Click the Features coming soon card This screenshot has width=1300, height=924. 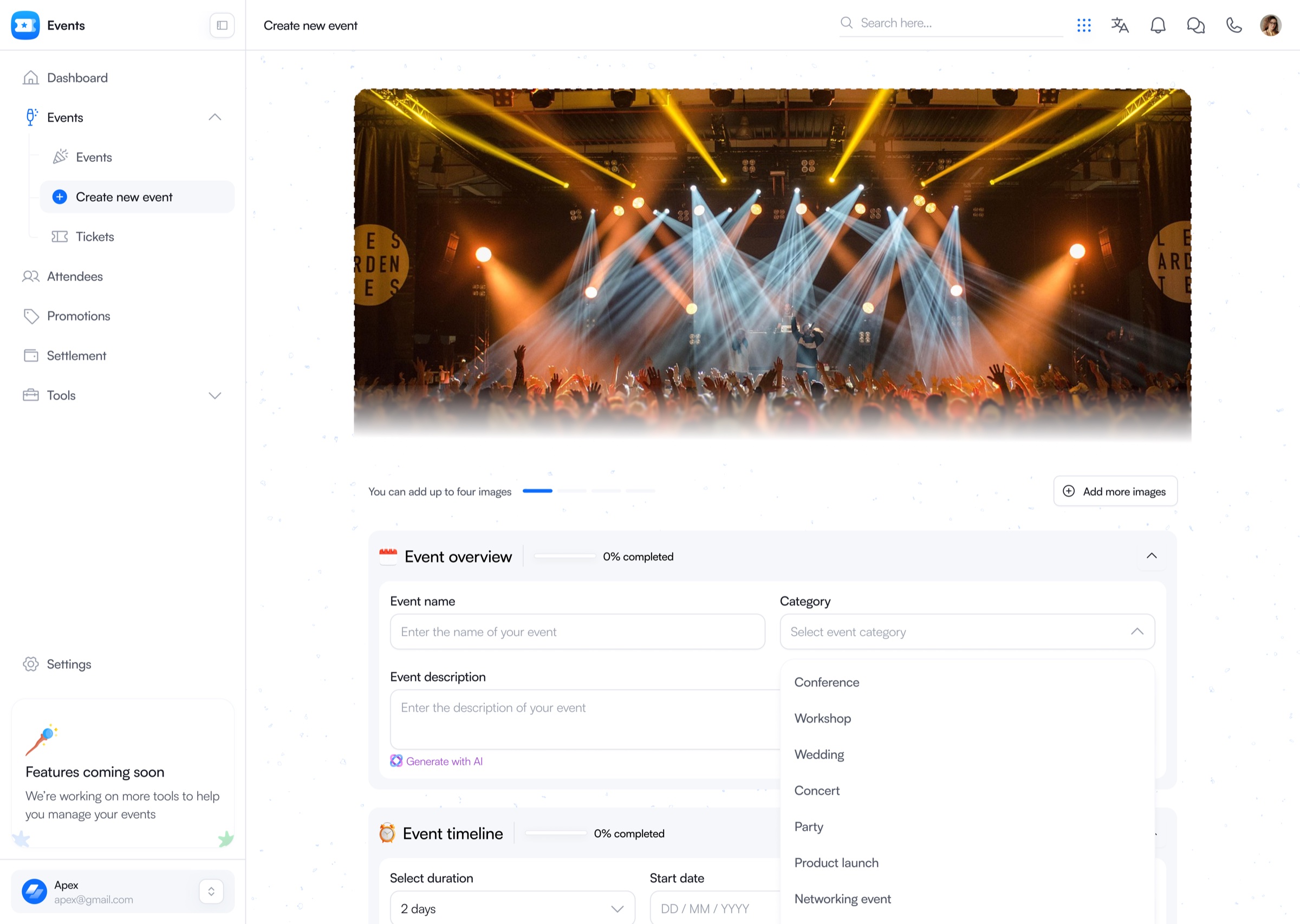(x=122, y=773)
